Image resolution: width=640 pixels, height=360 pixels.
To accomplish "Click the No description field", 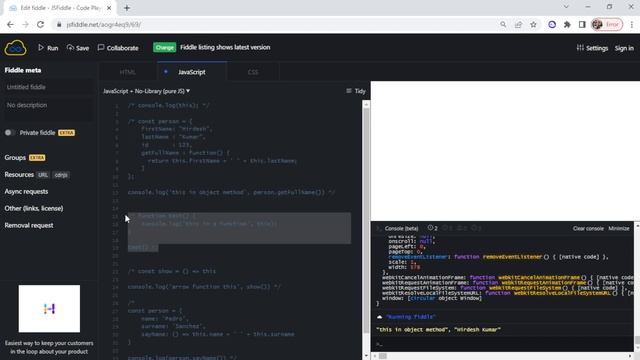I will point(48,109).
